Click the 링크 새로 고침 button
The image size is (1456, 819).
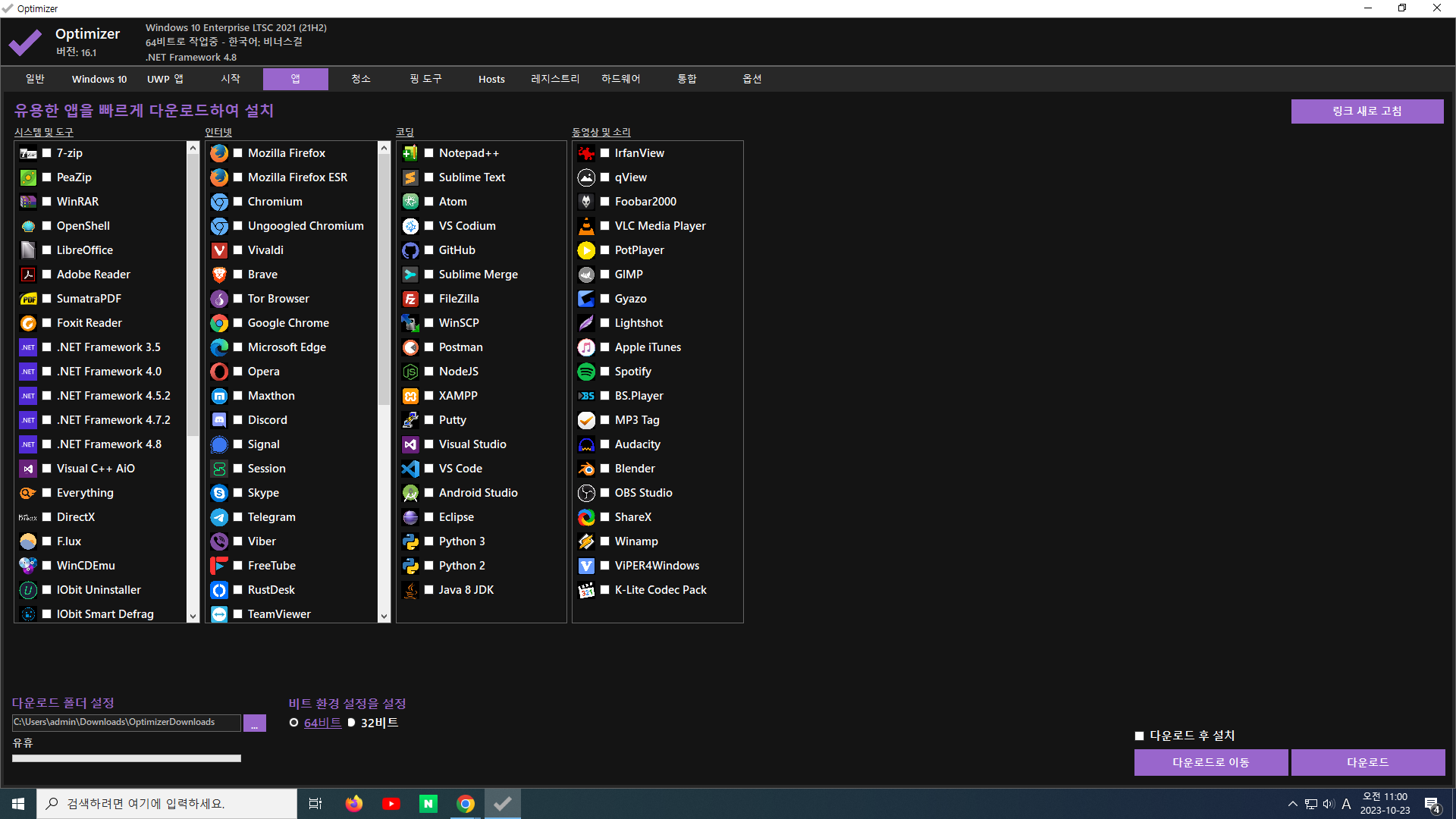coord(1367,111)
